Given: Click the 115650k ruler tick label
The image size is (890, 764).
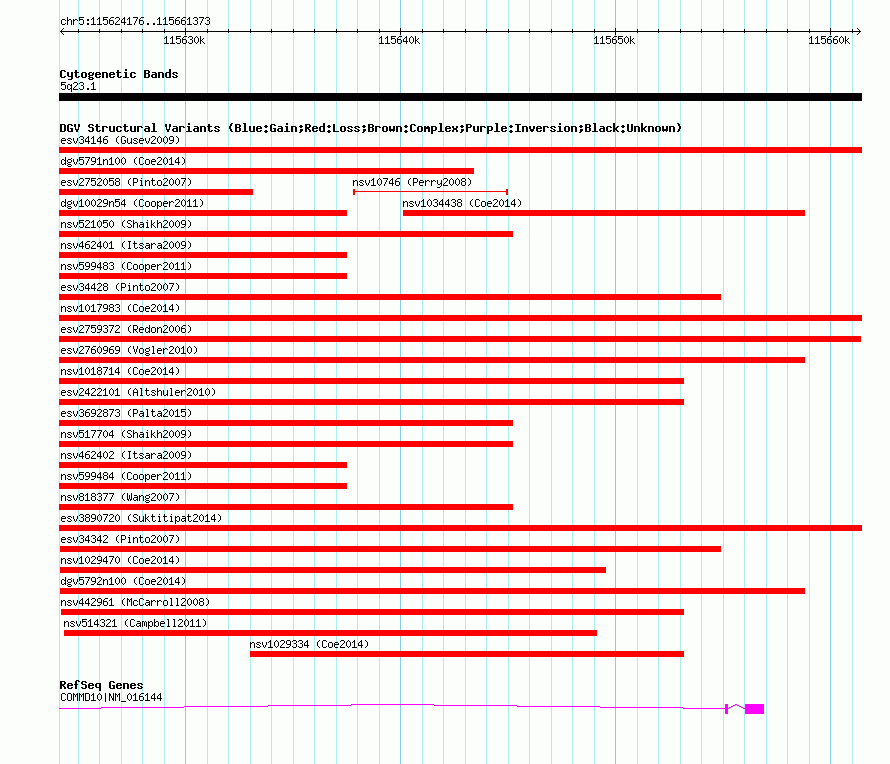Looking at the screenshot, I should tap(614, 40).
